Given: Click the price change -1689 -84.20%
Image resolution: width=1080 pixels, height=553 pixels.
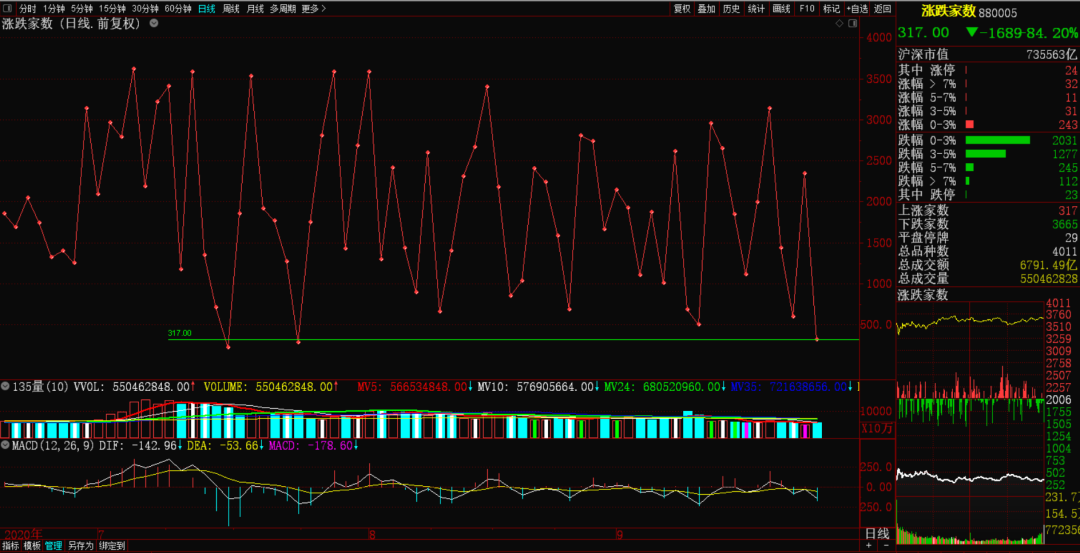Looking at the screenshot, I should (1021, 32).
